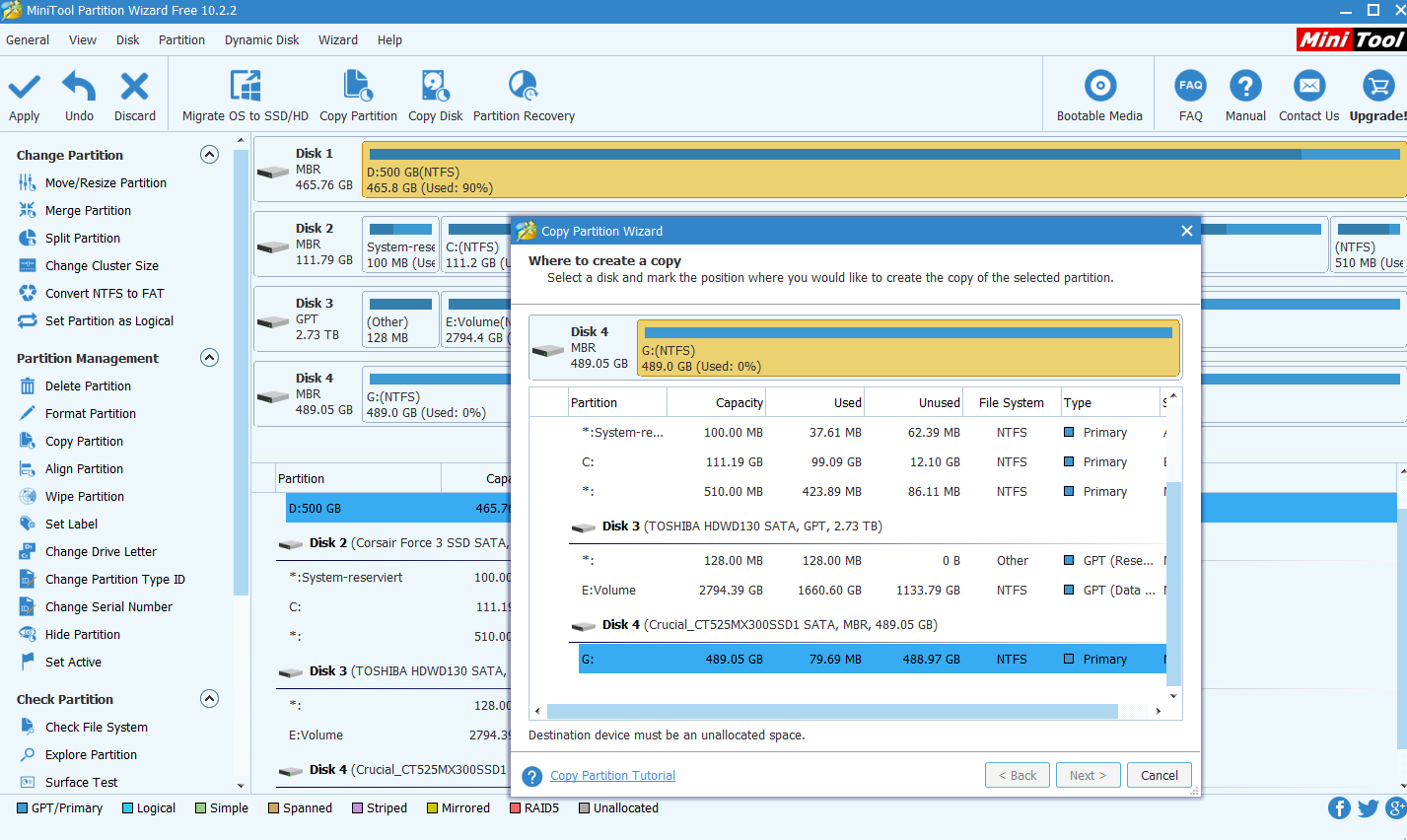Screen dimensions: 1407x840
Task: Click the Discard X icon
Action: click(134, 87)
